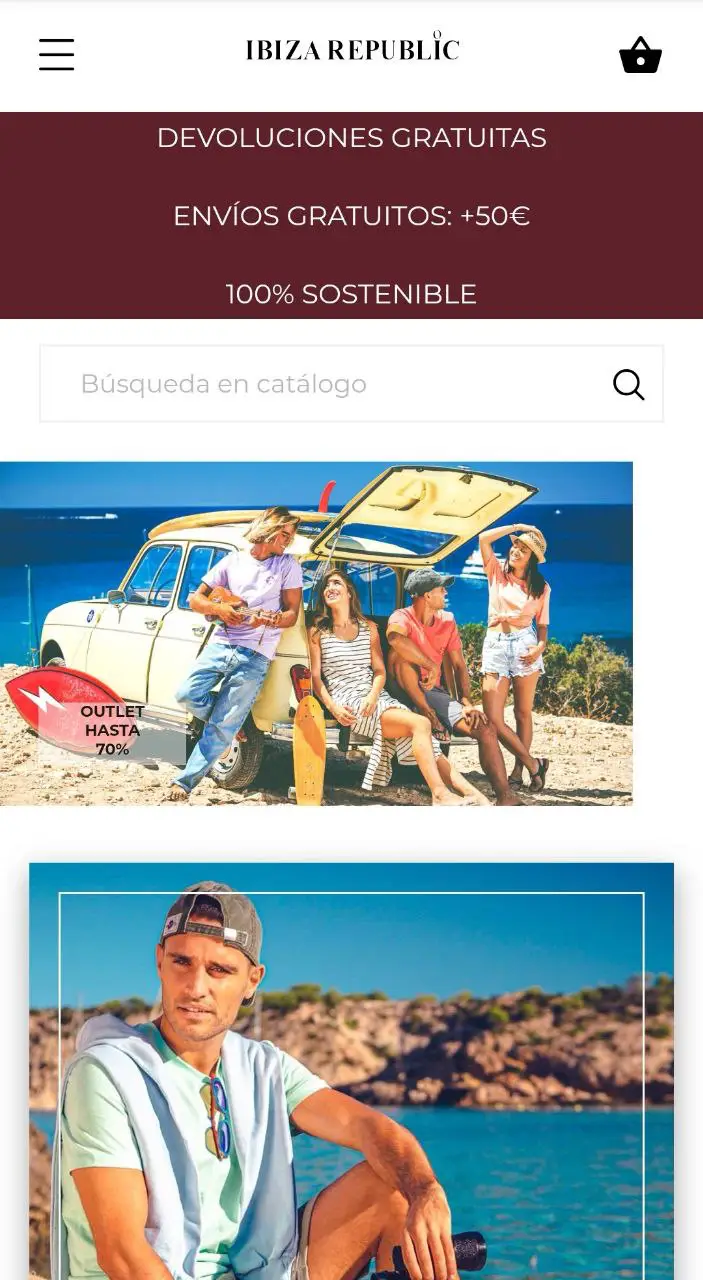Tap the Envíos Gratuitos: +50€ text
The image size is (703, 1280).
351,216
